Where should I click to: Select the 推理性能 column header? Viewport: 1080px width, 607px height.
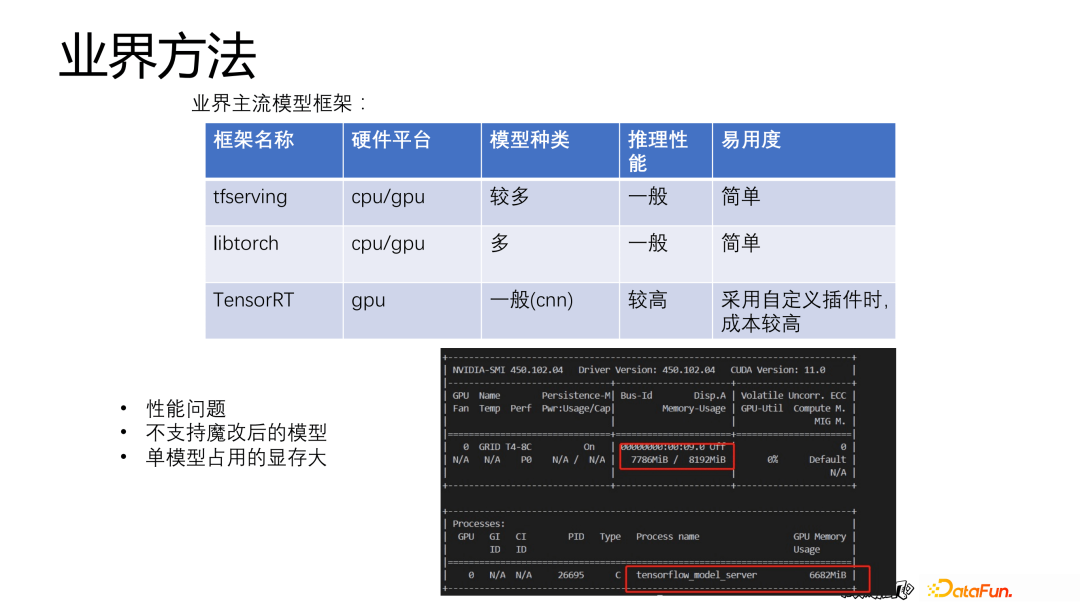pos(666,151)
